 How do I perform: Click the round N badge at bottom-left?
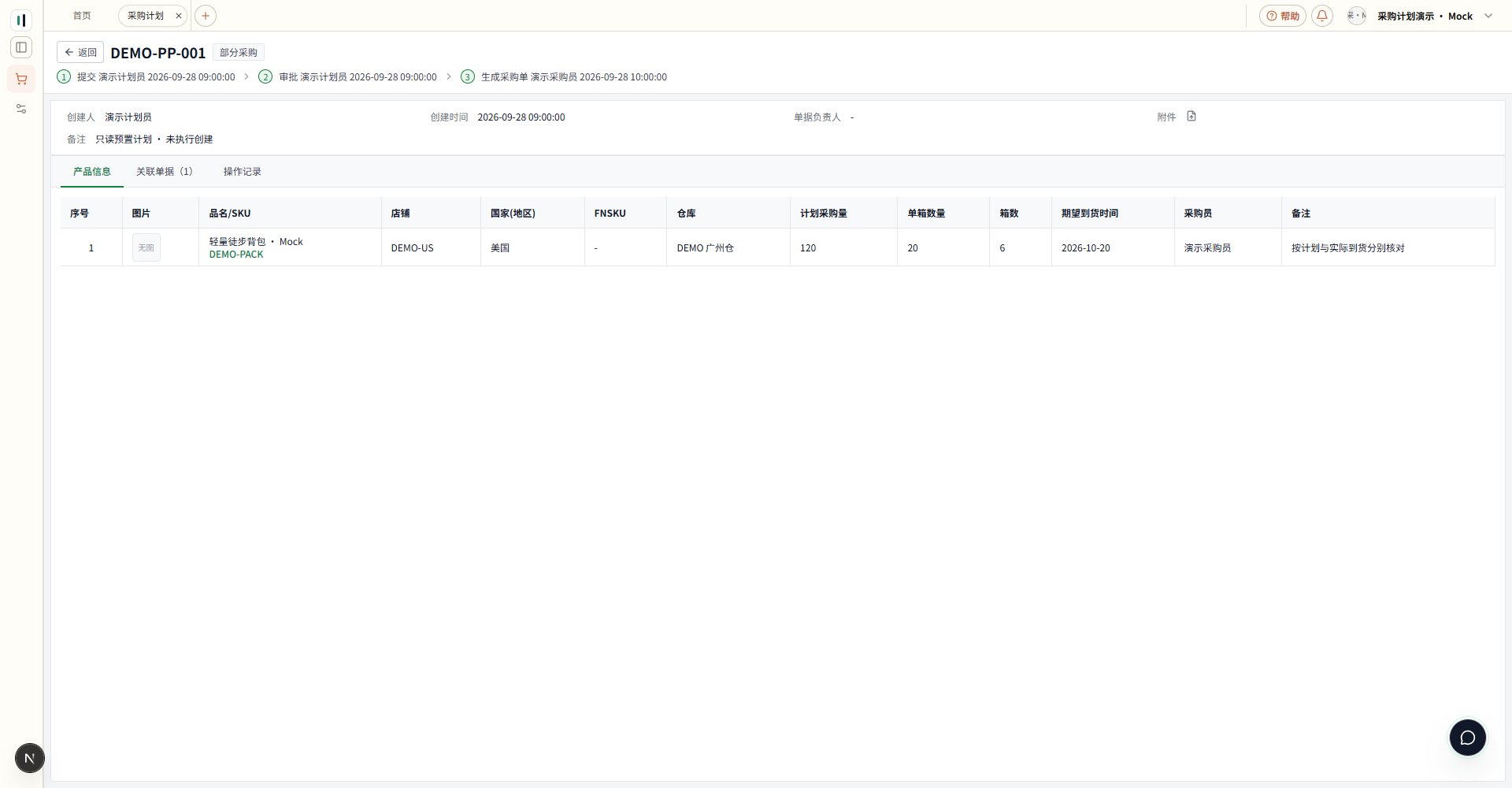[x=30, y=758]
